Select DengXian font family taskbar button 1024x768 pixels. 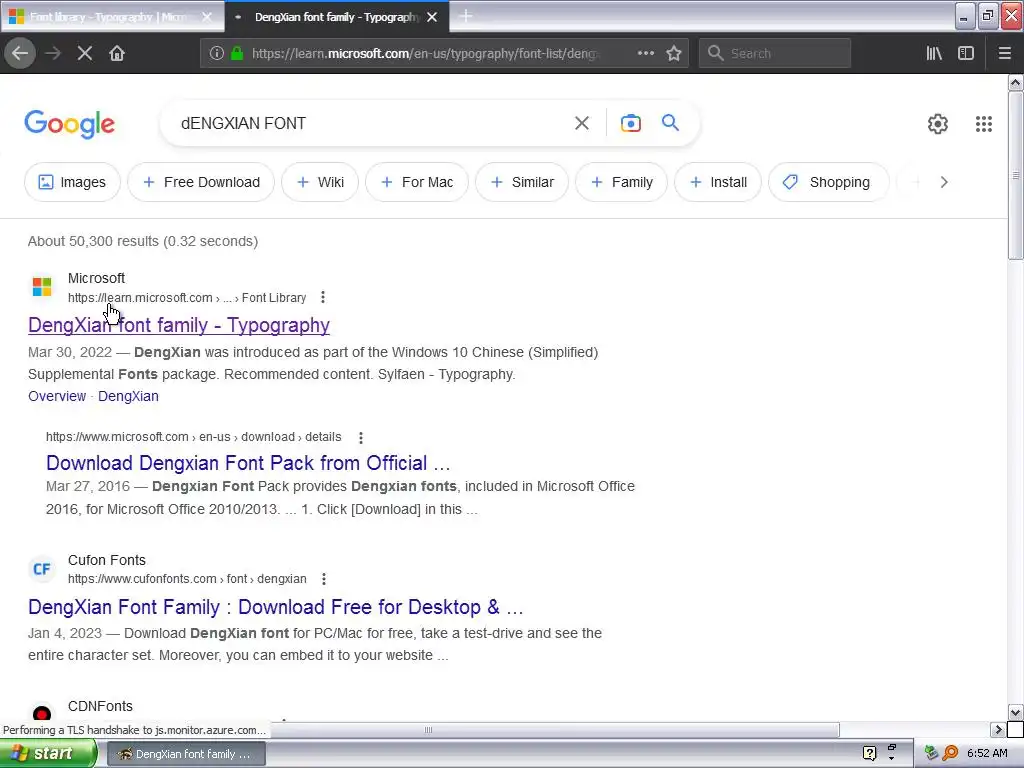pos(185,754)
